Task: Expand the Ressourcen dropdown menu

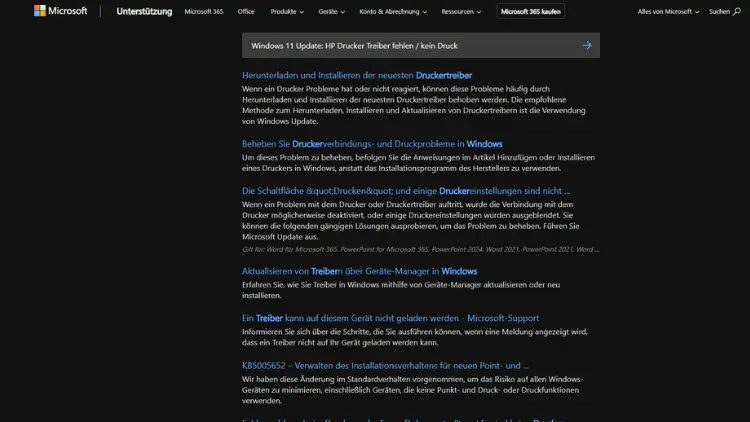Action: click(461, 11)
